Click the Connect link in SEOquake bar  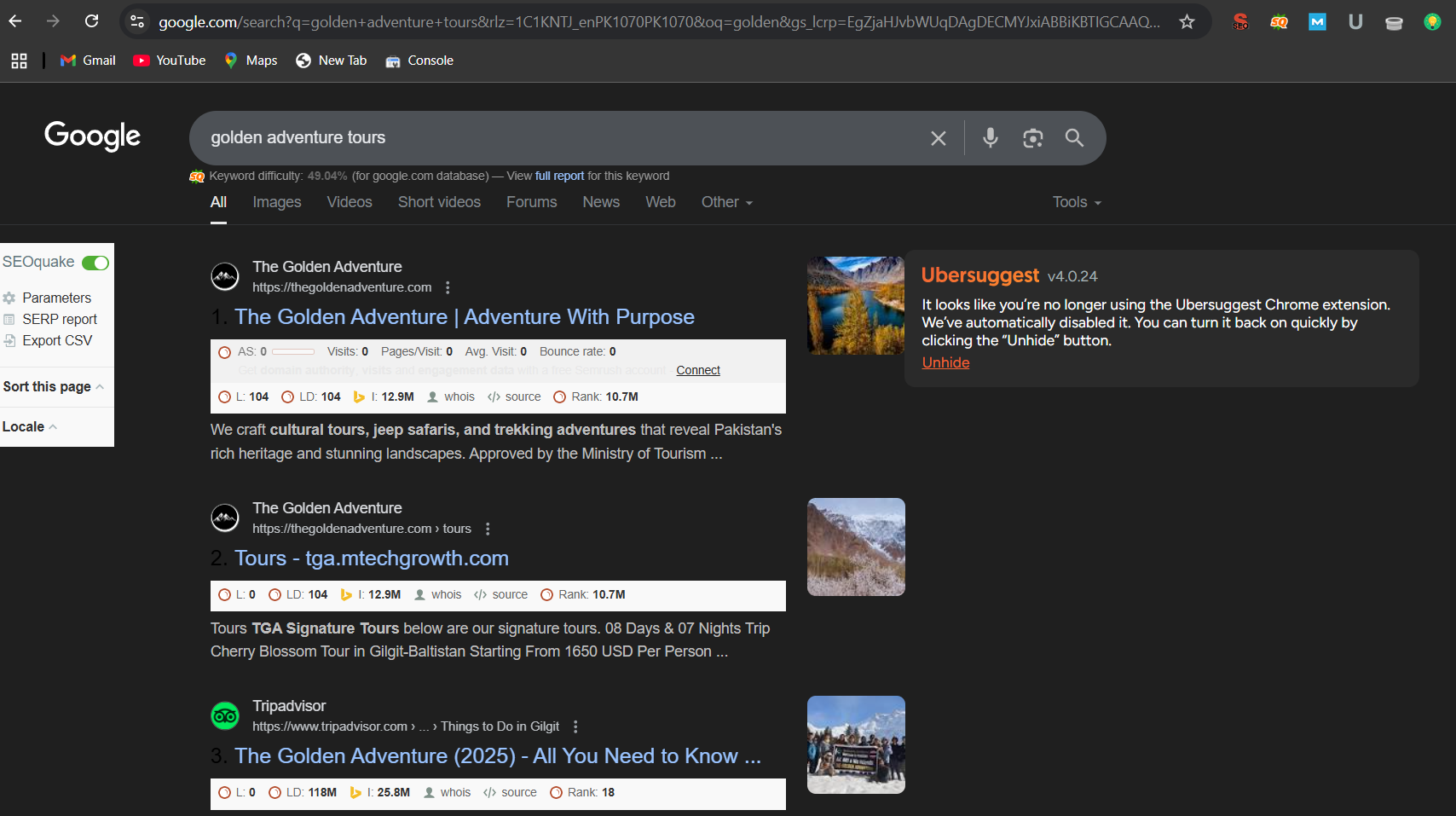tap(698, 370)
